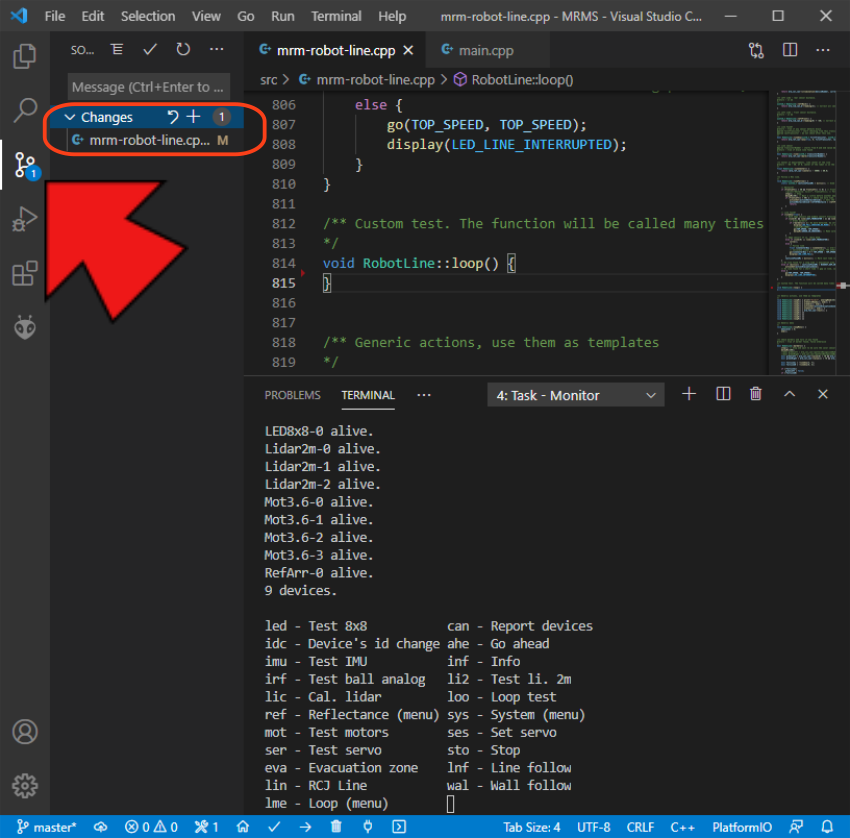Split the editor to the right
The image size is (850, 838).
coord(790,50)
